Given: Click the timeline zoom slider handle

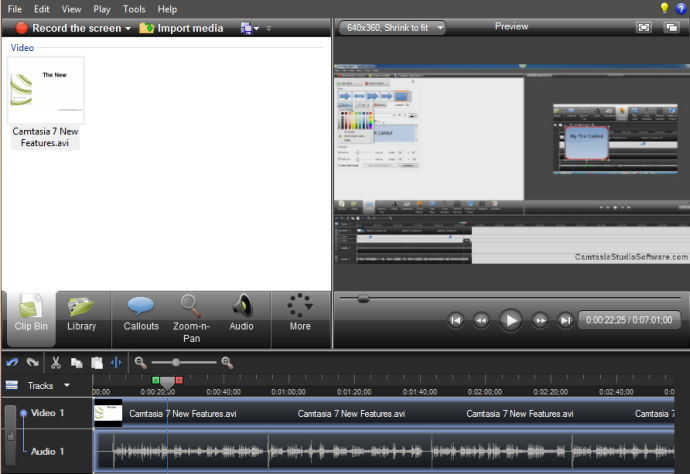Looking at the screenshot, I should [x=176, y=363].
